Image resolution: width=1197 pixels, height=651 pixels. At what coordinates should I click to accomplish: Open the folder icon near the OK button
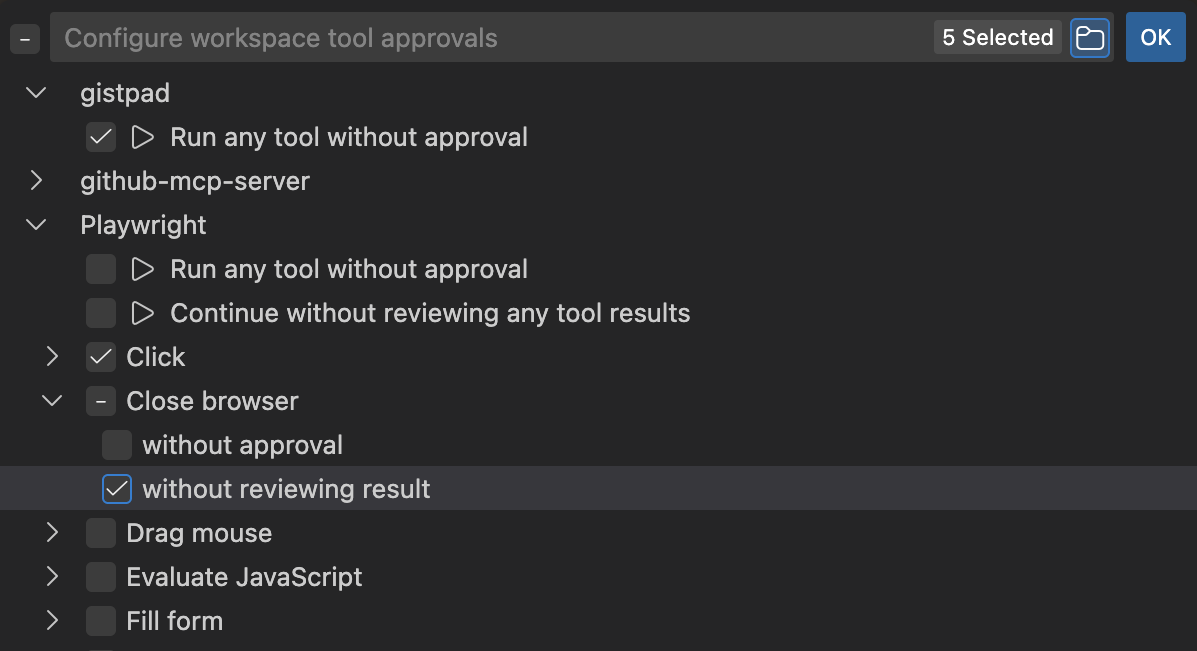click(1089, 37)
